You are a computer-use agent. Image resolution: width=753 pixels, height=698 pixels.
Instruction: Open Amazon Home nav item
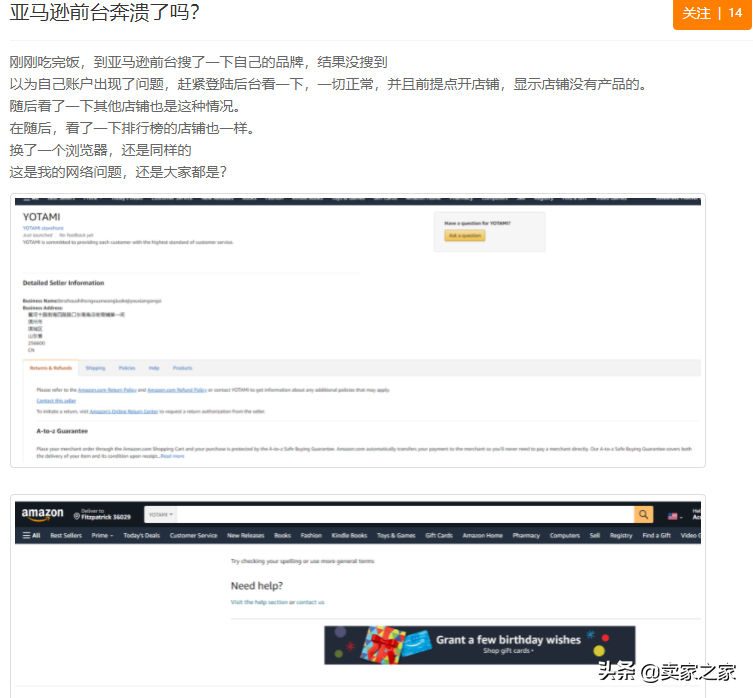(483, 535)
